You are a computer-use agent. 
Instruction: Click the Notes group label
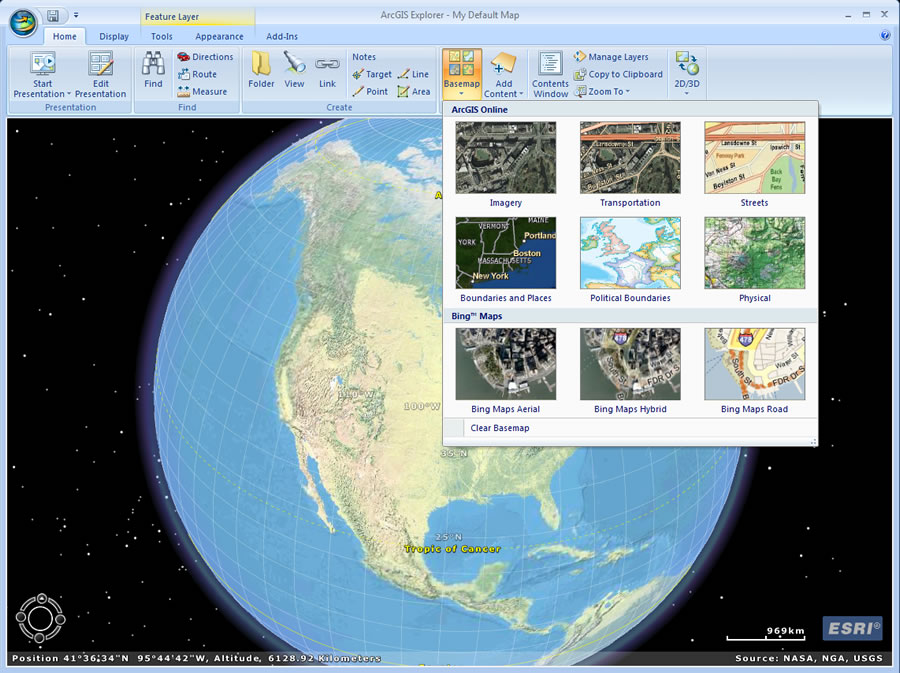click(x=364, y=57)
